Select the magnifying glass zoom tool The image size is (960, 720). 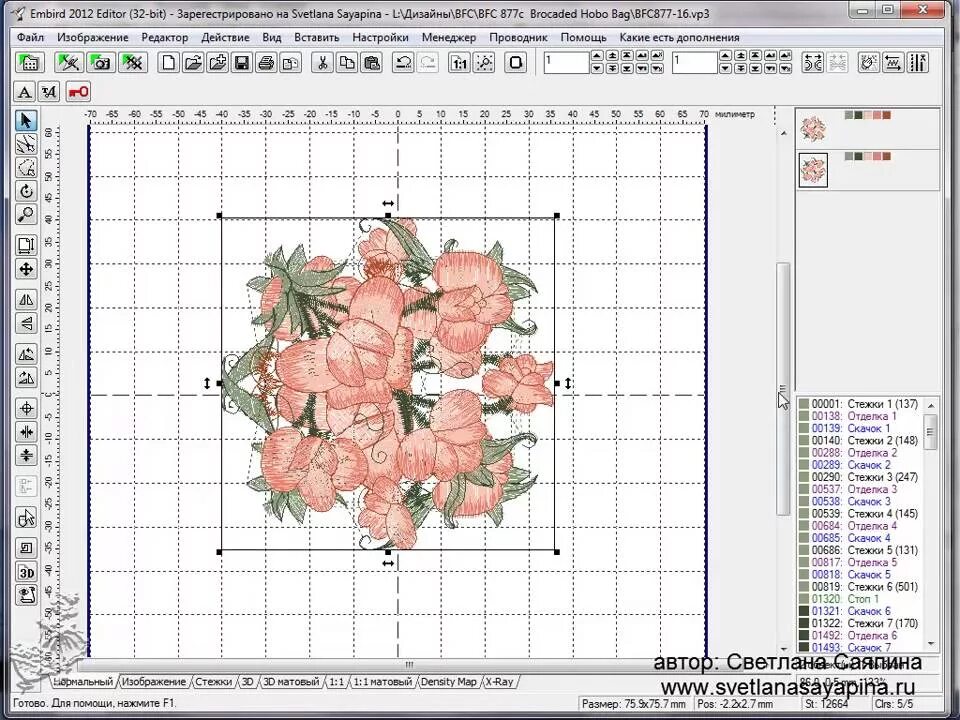point(26,215)
